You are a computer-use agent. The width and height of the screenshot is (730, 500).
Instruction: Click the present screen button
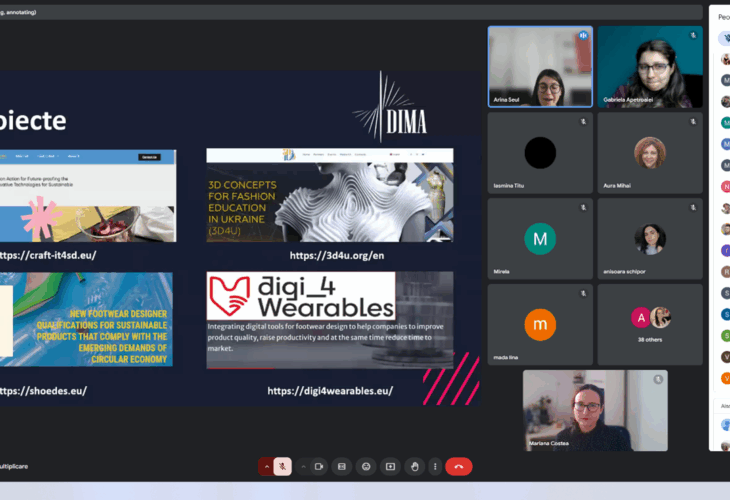click(390, 466)
